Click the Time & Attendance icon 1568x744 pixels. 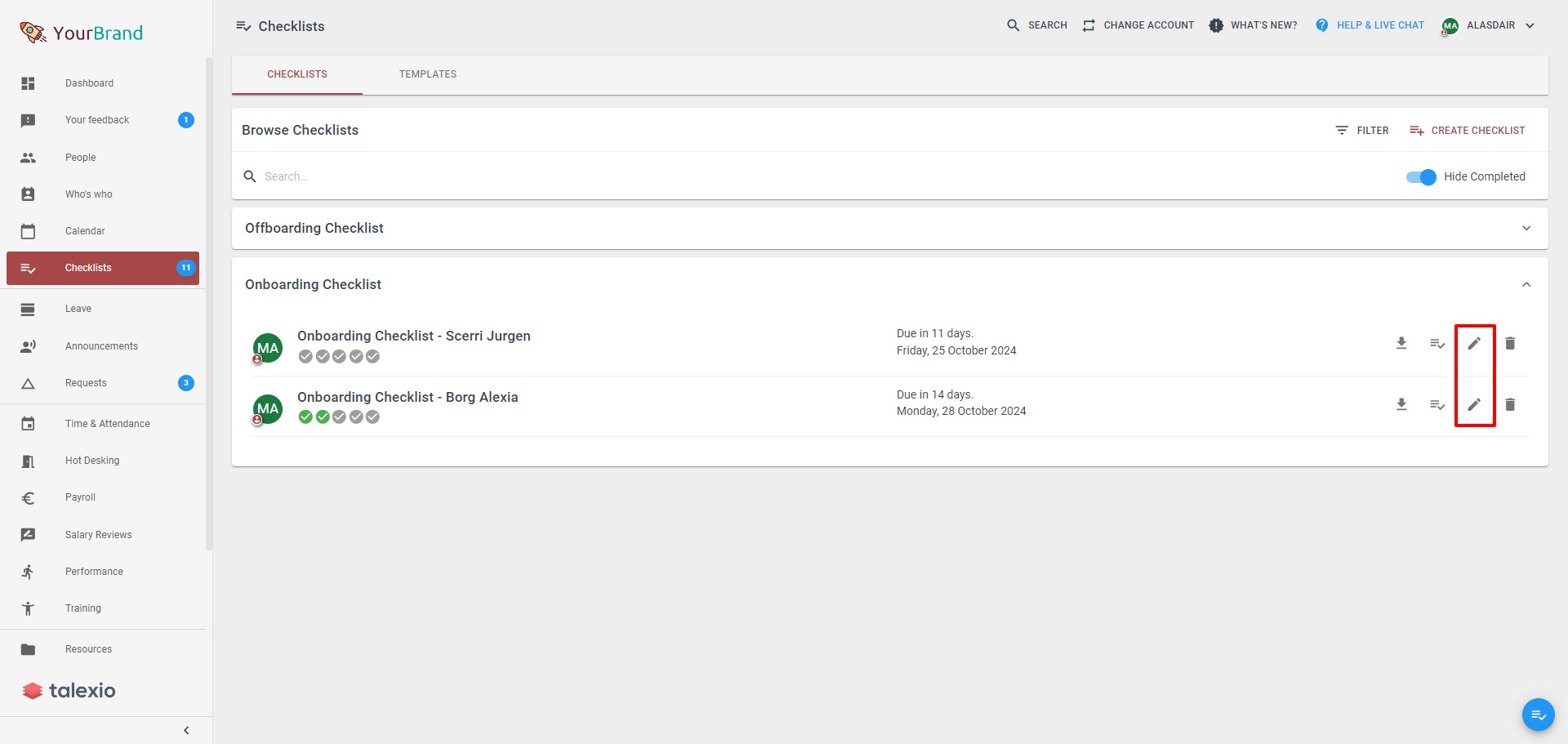point(28,424)
